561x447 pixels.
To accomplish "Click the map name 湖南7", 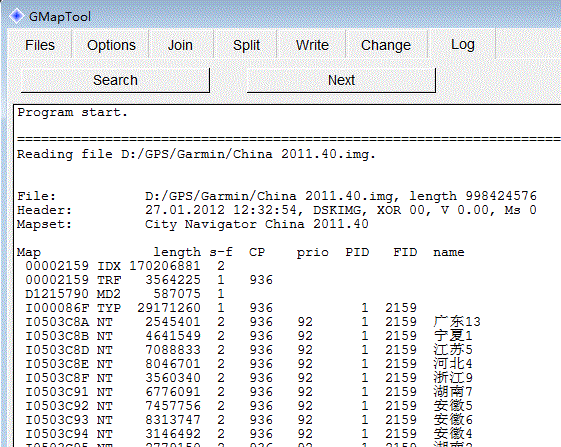I will pos(453,392).
